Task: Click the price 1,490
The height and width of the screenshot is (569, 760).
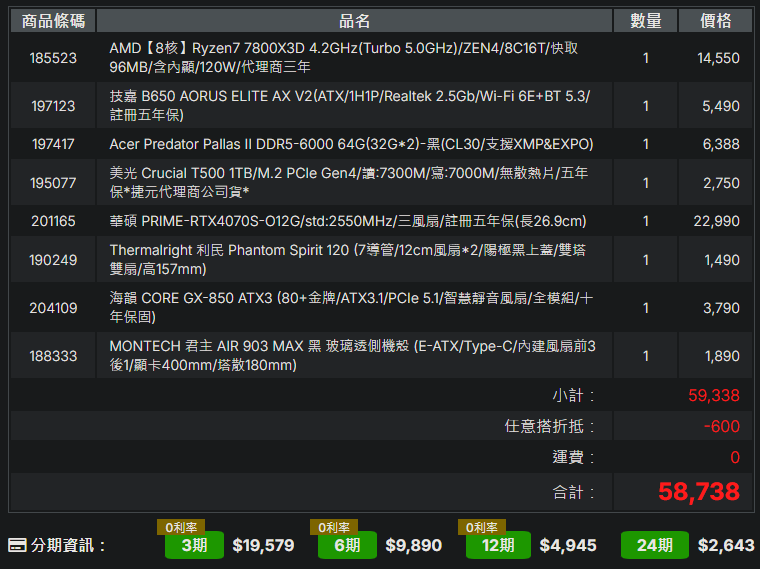Action: [x=722, y=260]
